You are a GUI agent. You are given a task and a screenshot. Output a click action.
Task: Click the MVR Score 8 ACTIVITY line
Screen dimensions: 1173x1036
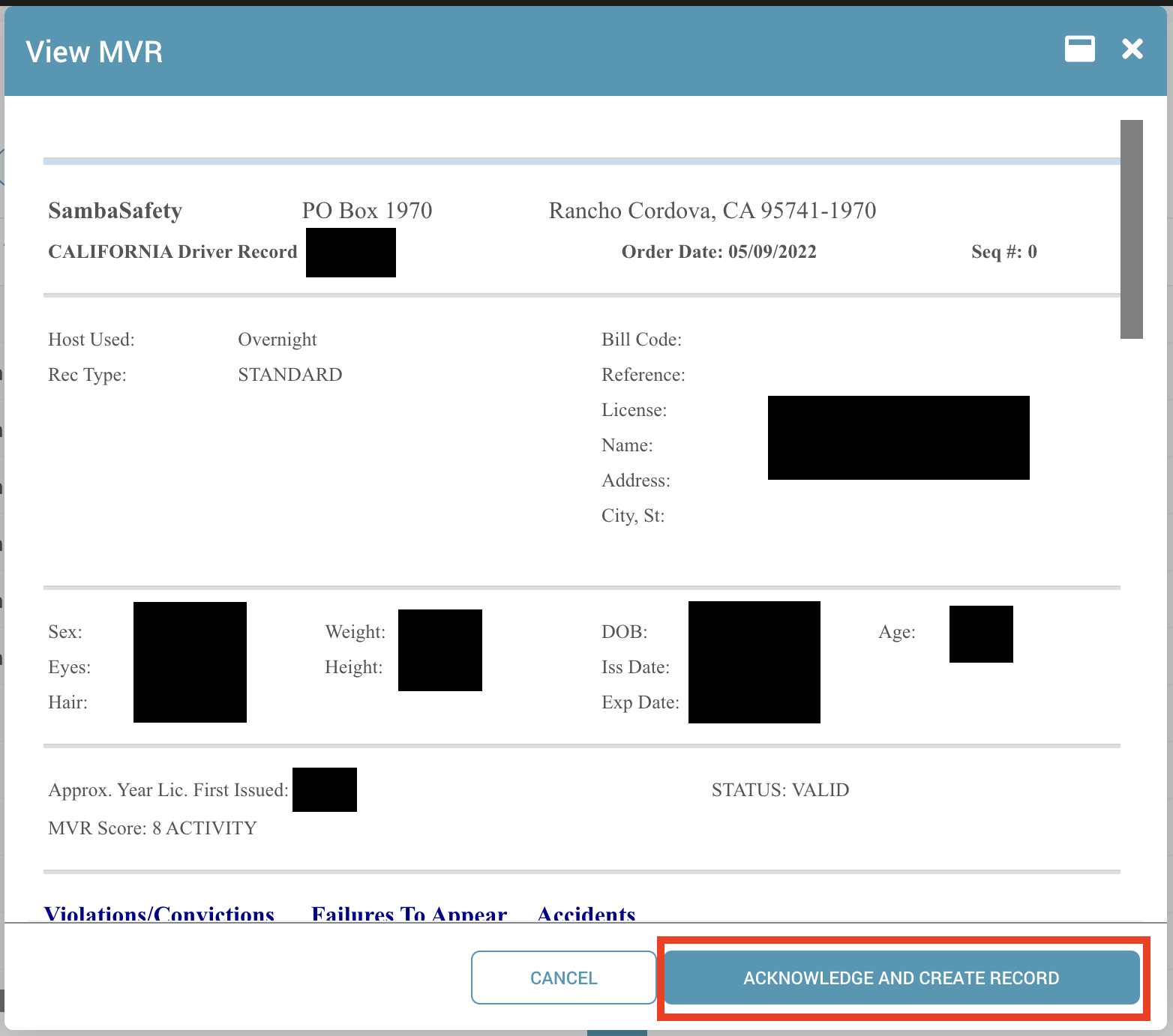pos(152,828)
